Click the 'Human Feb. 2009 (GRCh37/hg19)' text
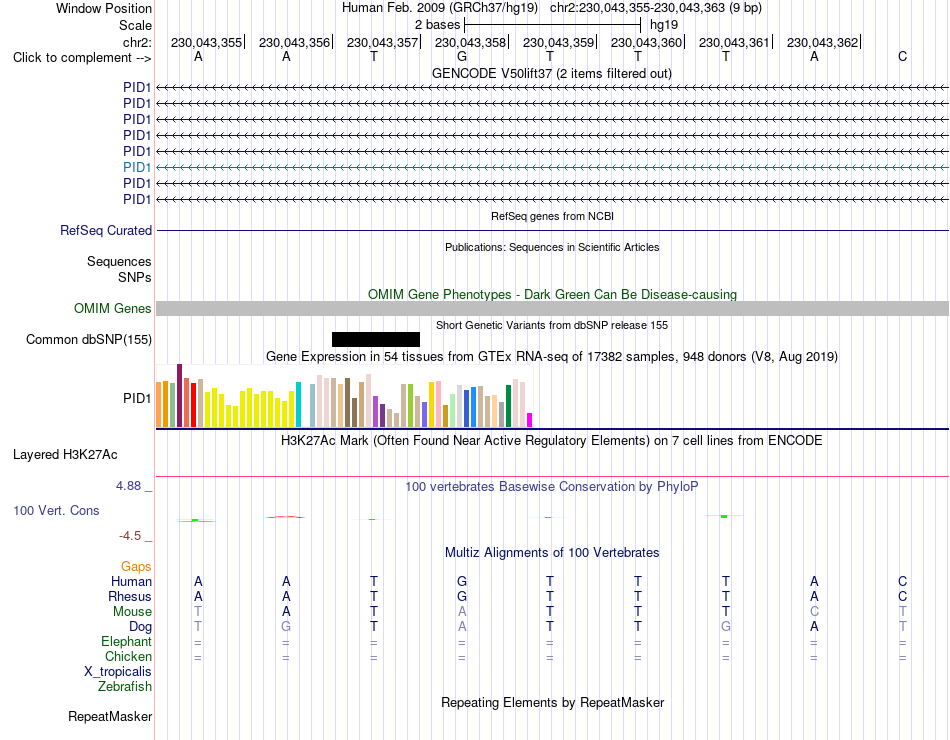950x740 pixels. tap(440, 8)
